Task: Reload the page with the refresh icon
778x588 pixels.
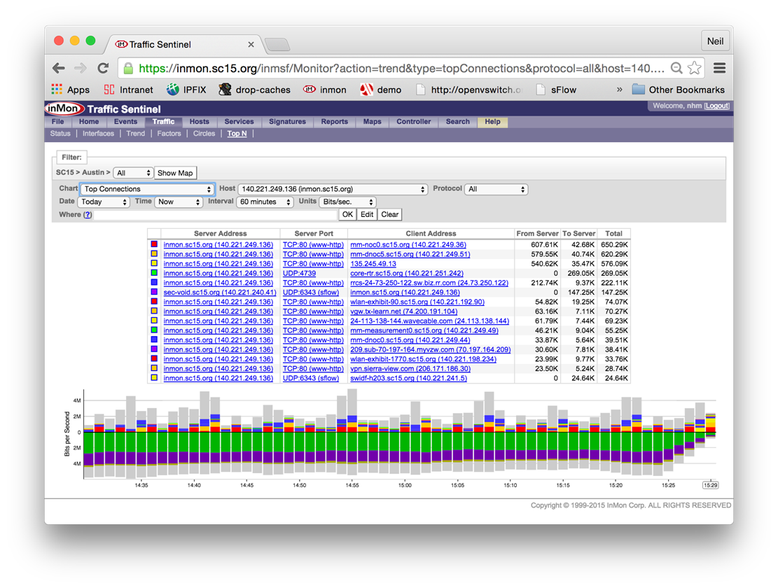Action: tap(104, 68)
